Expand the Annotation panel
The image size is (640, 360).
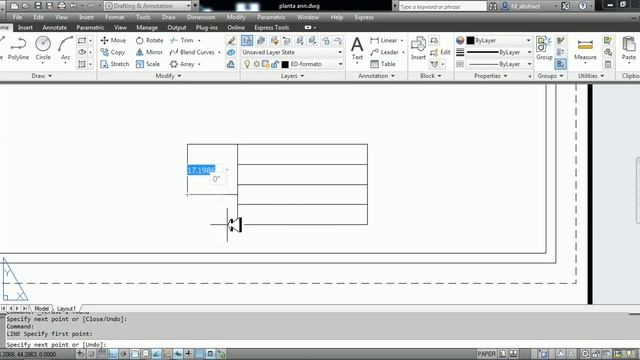[x=376, y=76]
